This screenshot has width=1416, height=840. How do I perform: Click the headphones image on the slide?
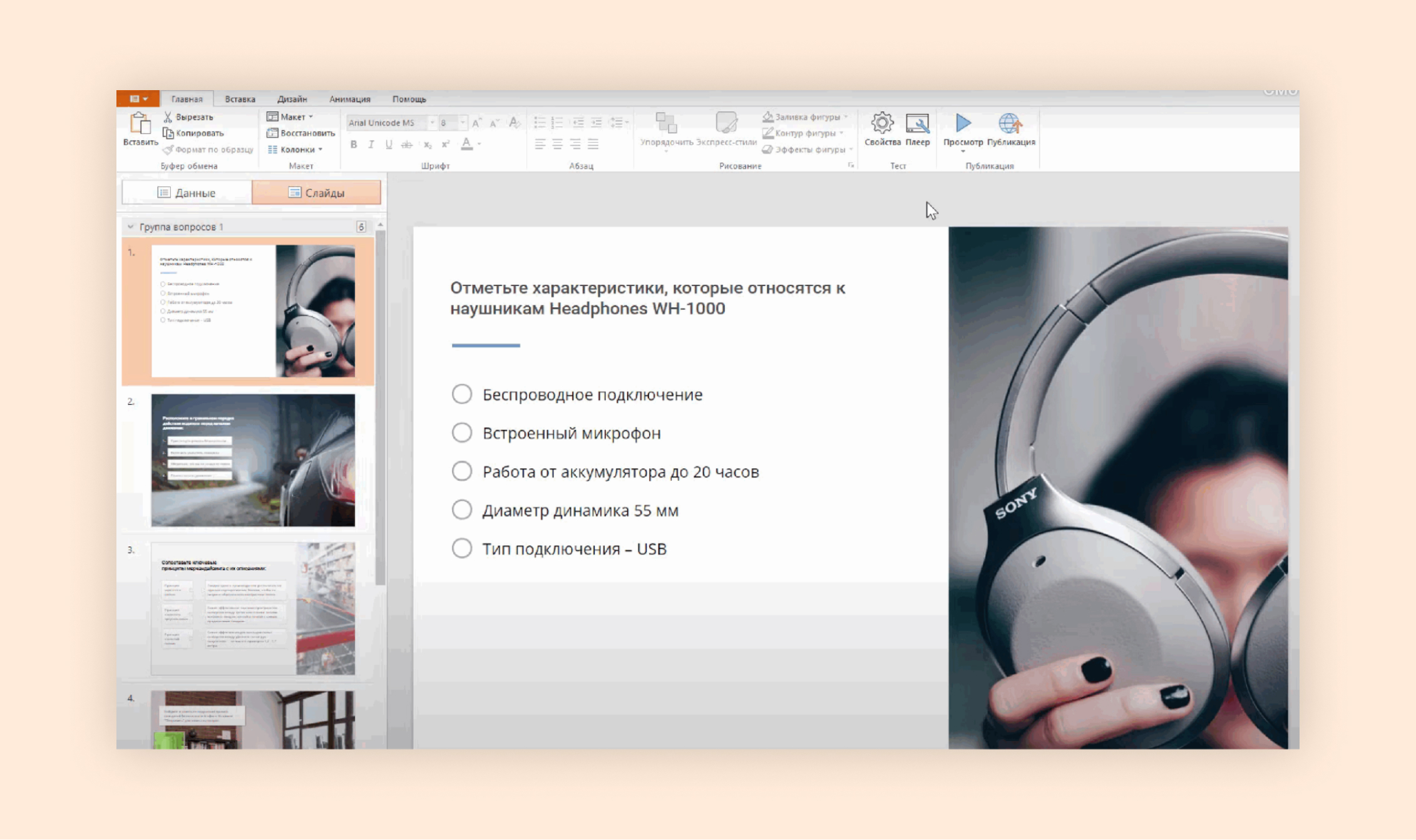[1118, 488]
